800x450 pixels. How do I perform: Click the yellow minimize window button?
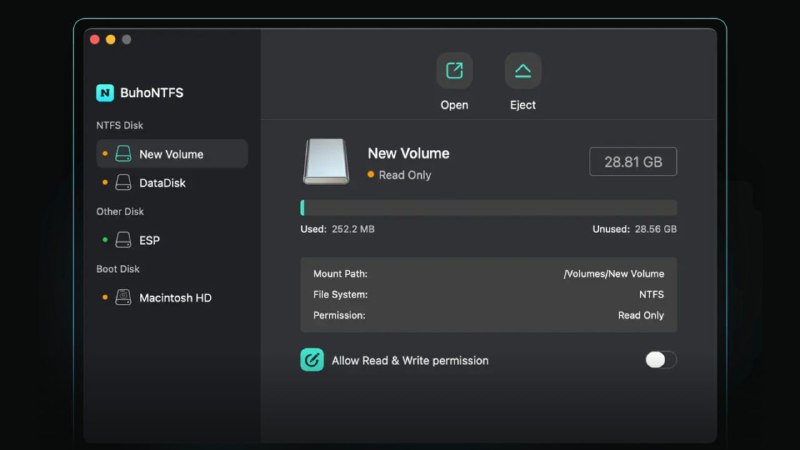tap(110, 40)
